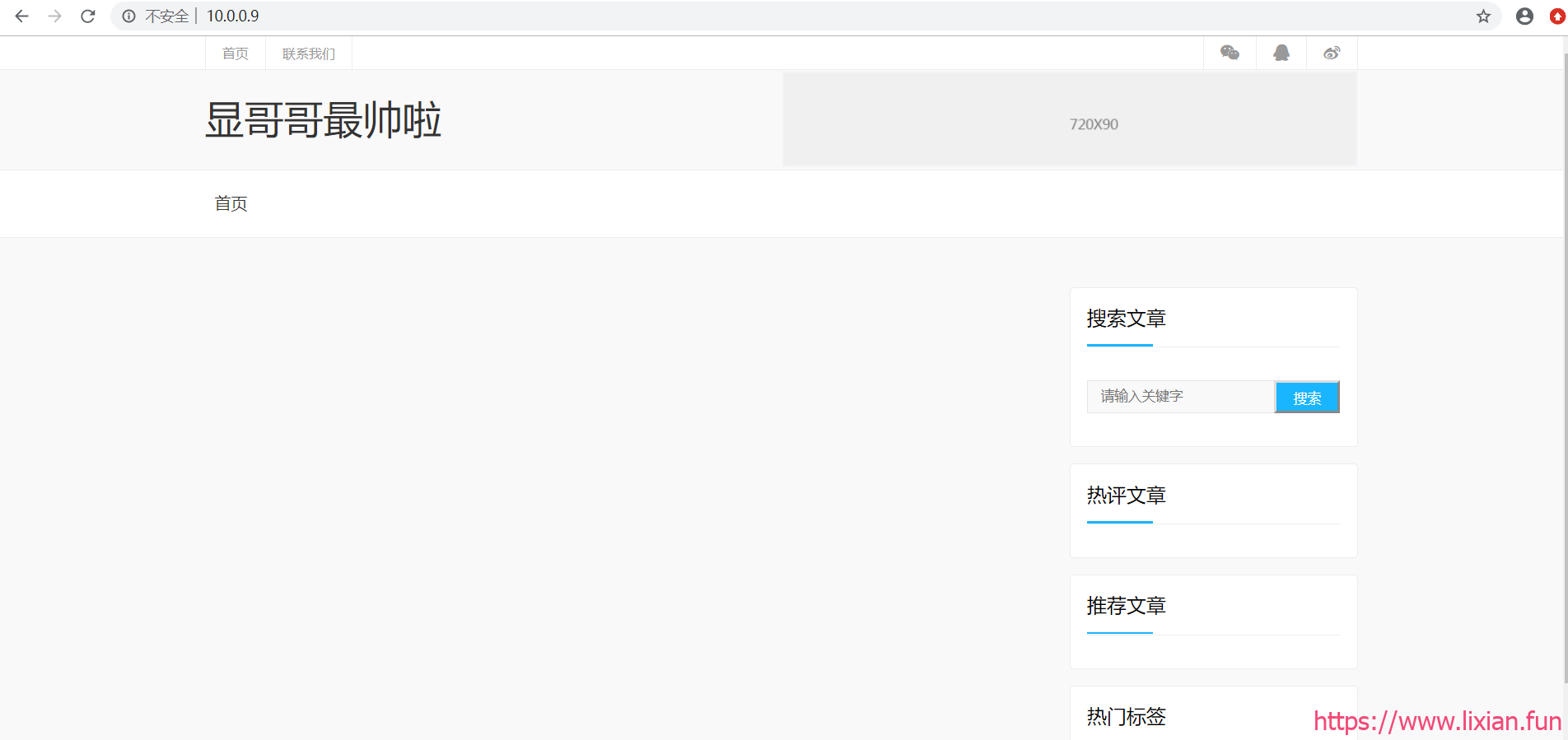Viewport: 1568px width, 740px height.
Task: Open 联系我们 in the top bar
Action: (309, 54)
